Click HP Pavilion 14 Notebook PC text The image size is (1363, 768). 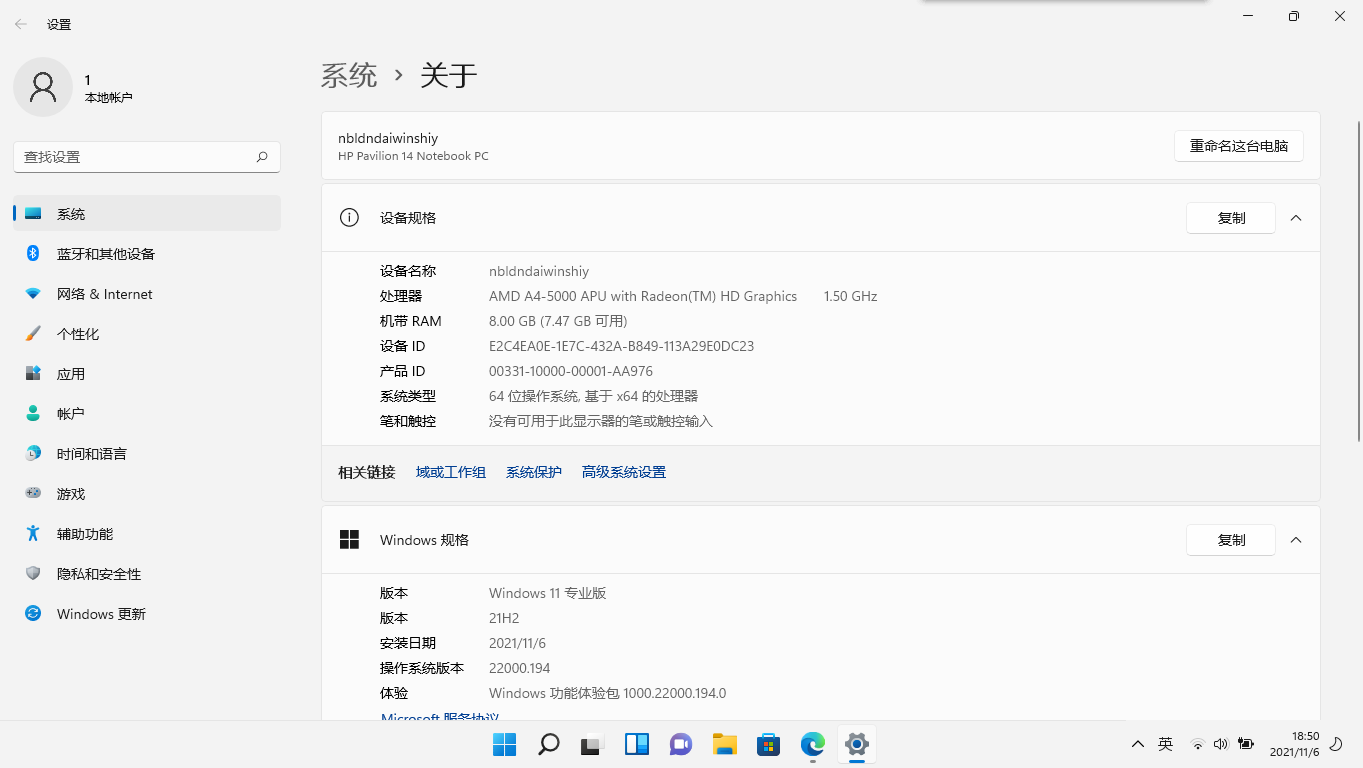pos(413,156)
